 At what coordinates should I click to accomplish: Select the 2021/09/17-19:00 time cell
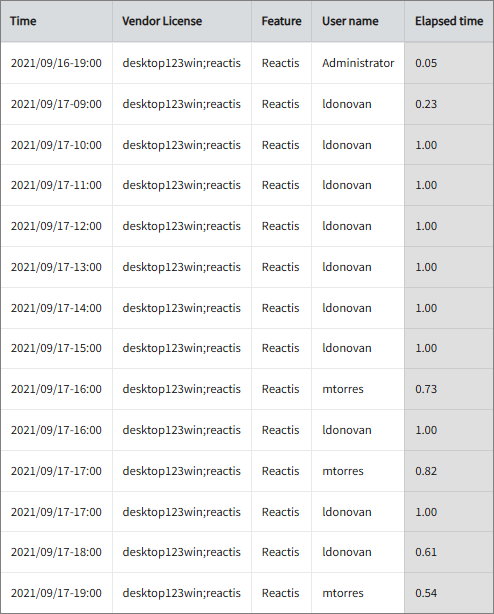56,593
